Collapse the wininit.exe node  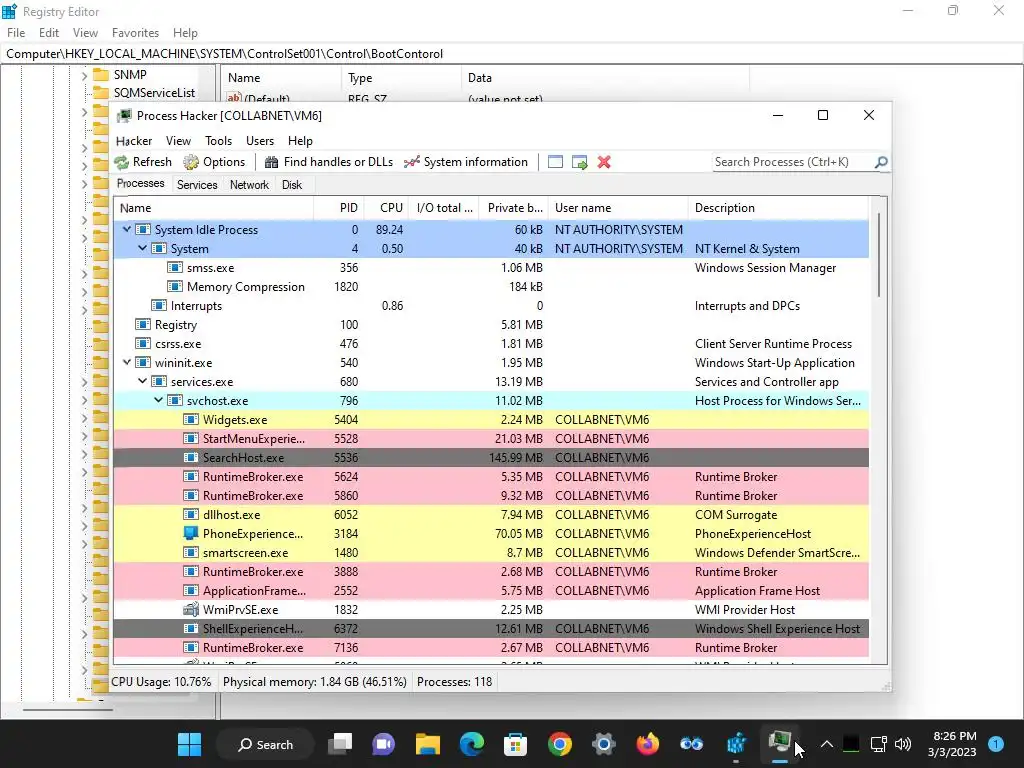[x=127, y=362]
